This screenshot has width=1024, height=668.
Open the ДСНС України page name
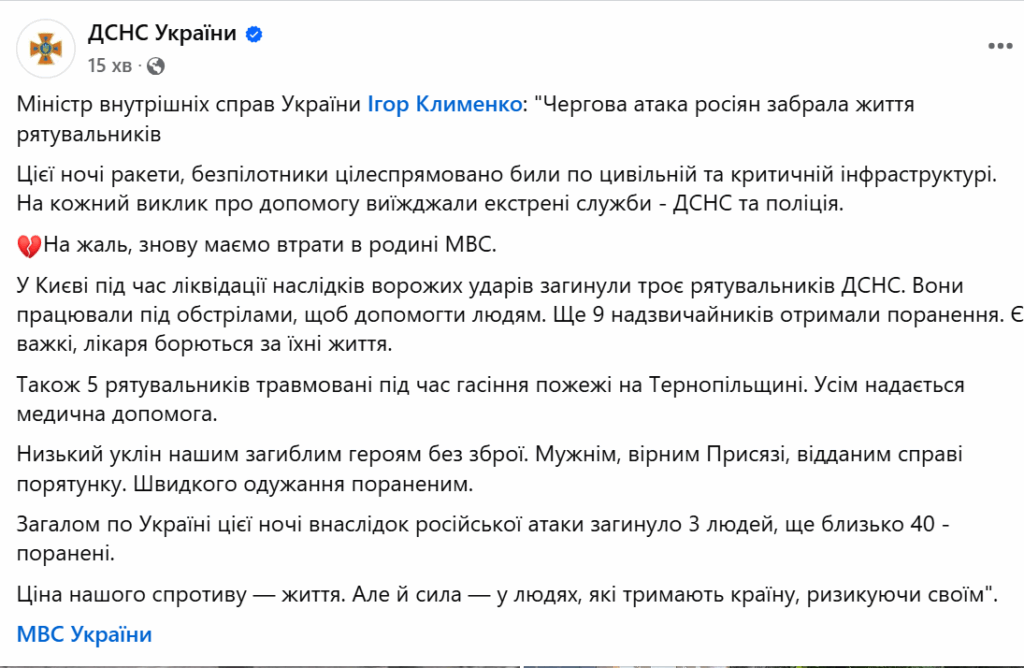point(162,33)
